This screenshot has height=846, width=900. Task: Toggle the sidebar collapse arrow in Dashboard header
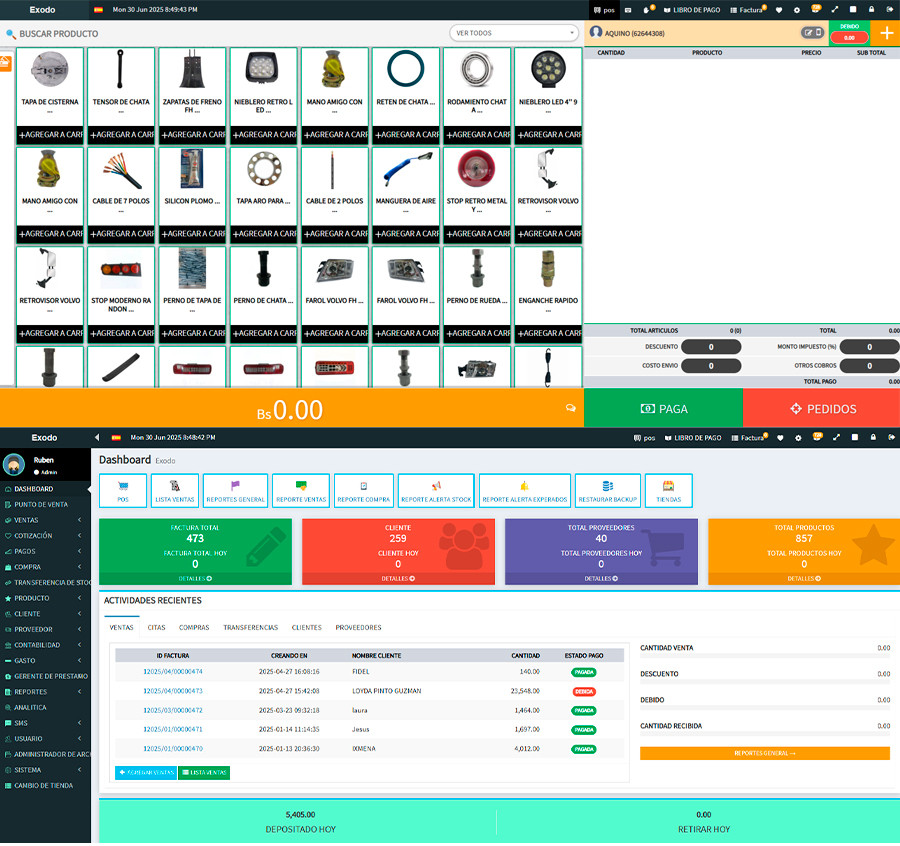pyautogui.click(x=97, y=438)
